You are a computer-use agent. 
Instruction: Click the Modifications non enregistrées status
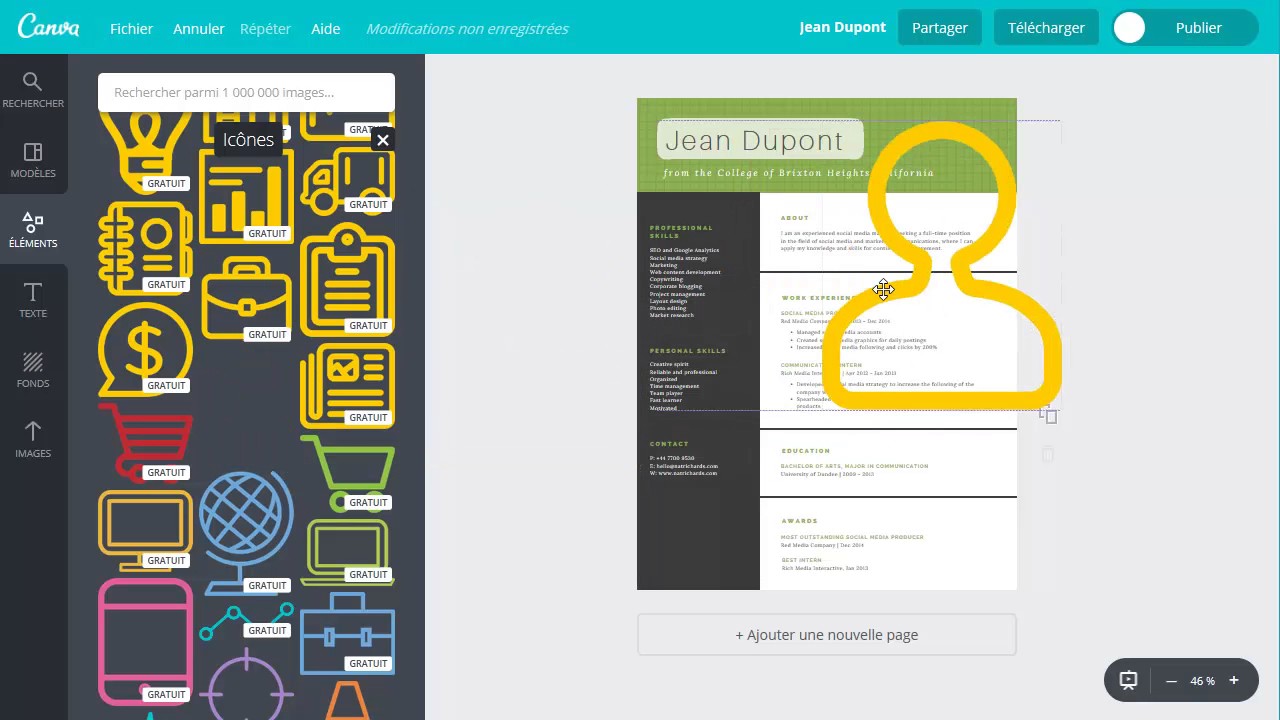click(467, 28)
